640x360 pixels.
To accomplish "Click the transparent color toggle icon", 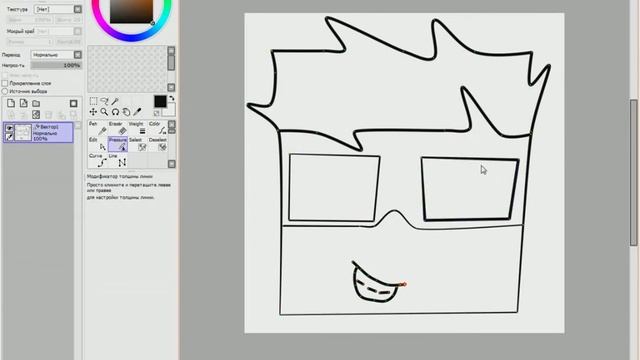I will [x=156, y=113].
